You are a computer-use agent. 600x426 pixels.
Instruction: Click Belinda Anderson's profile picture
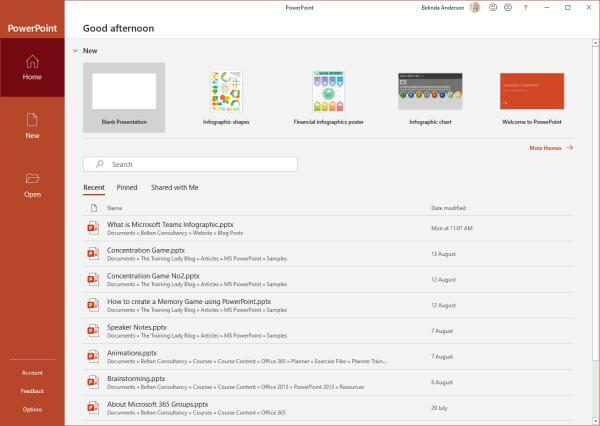pos(475,7)
